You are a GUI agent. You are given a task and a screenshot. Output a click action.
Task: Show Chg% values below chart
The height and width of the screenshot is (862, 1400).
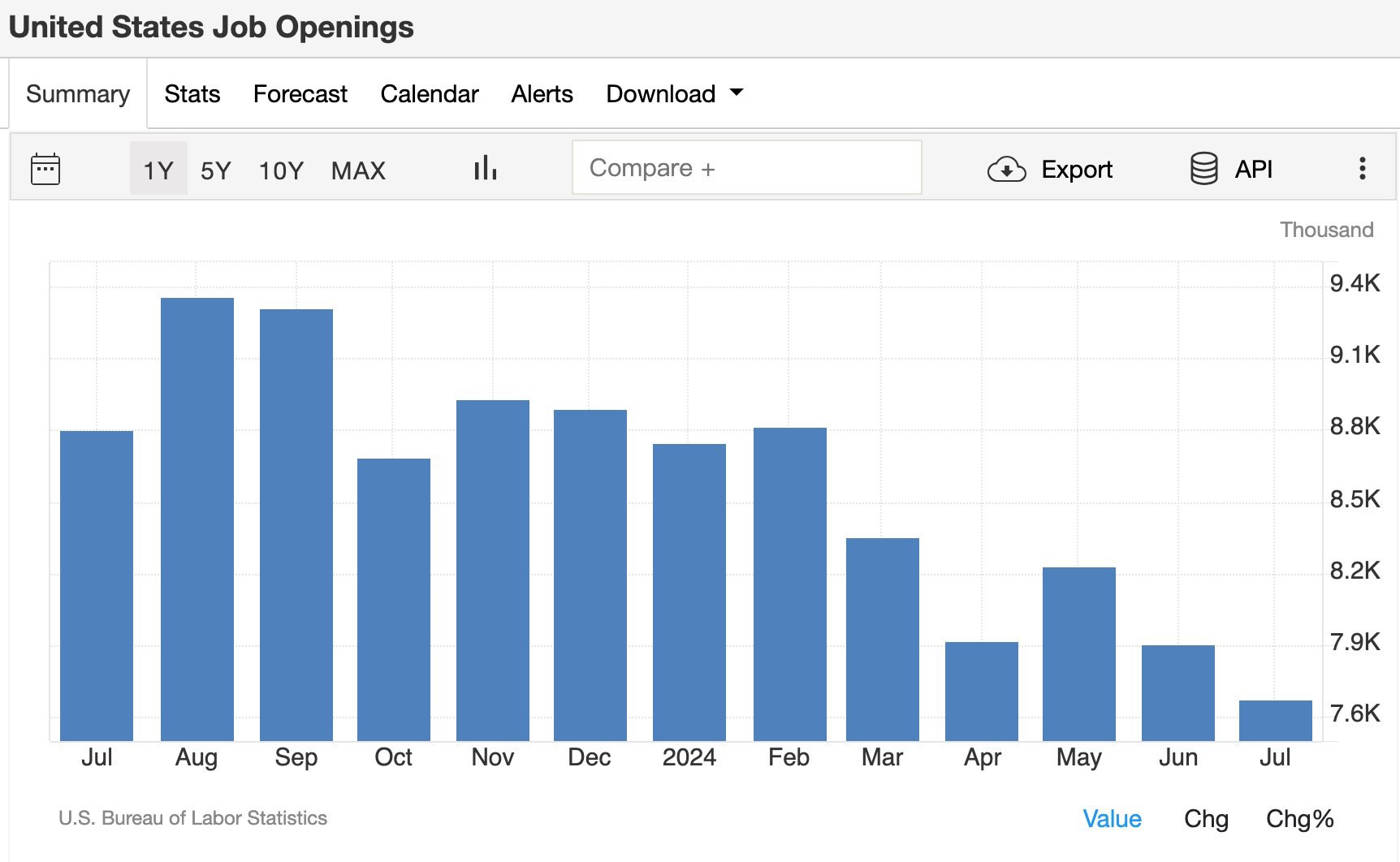(1299, 818)
